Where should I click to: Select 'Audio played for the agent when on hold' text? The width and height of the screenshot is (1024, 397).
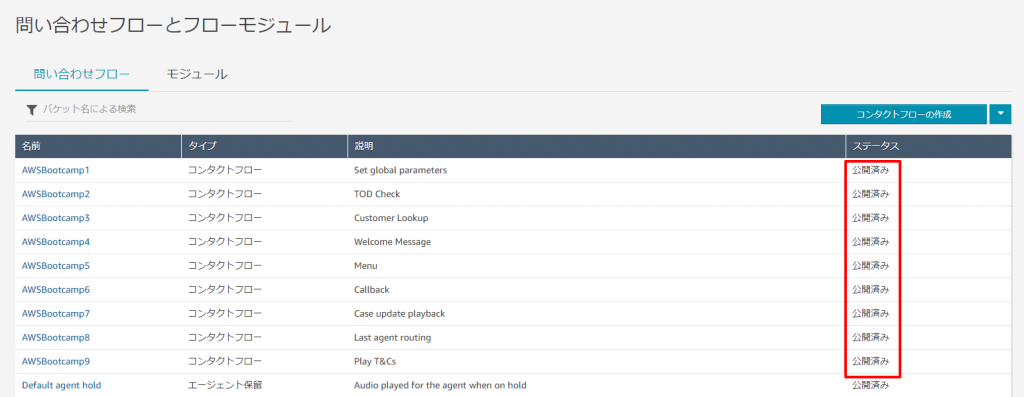(x=440, y=385)
